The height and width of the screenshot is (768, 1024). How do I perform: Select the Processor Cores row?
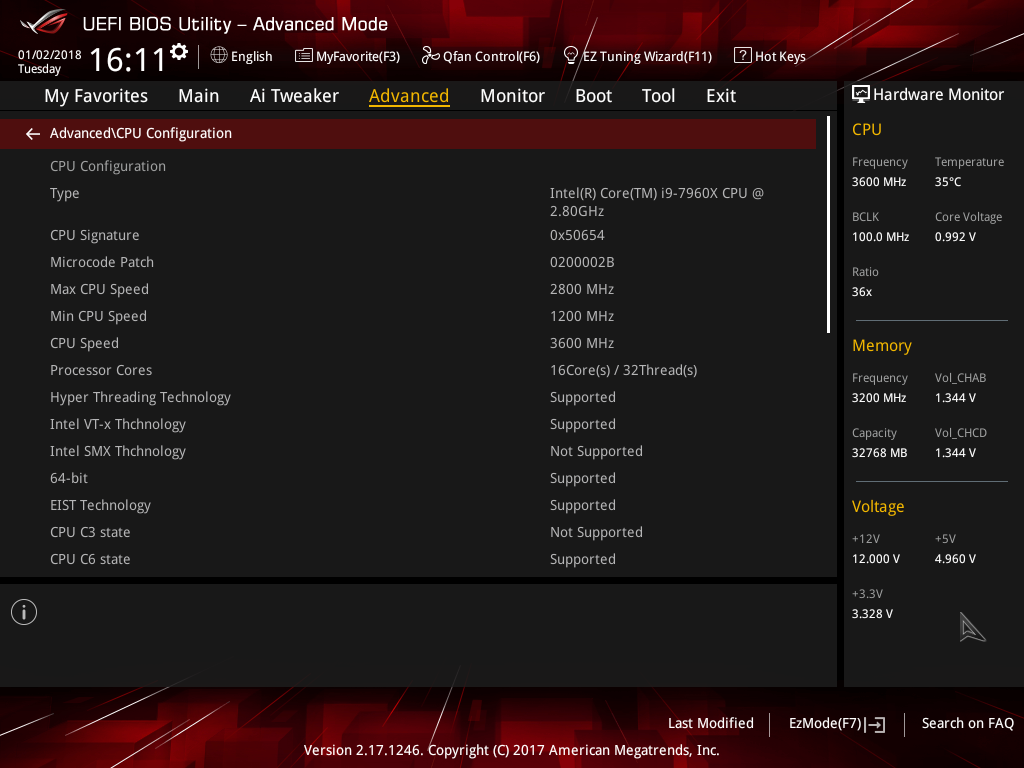[x=408, y=370]
